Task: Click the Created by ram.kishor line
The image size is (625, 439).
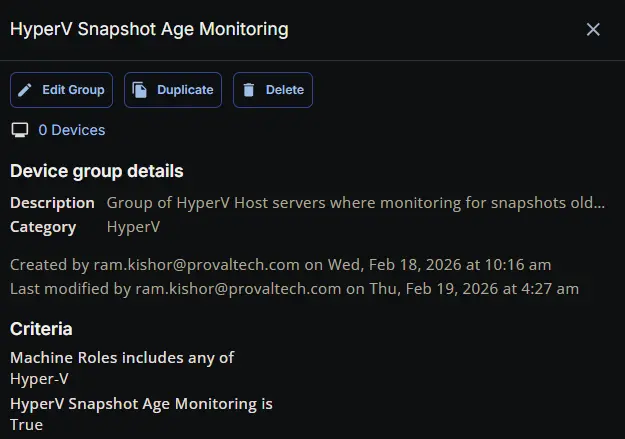Action: 280,264
